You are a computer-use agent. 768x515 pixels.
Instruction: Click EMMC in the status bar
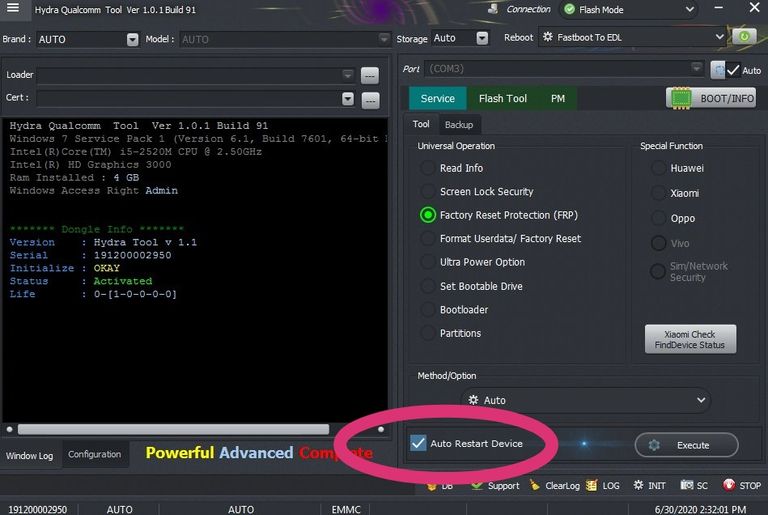(346, 509)
